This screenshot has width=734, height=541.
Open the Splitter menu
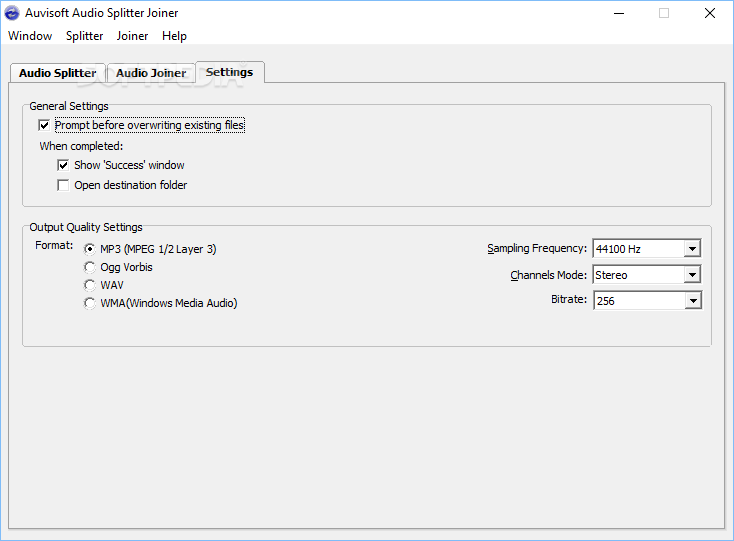(x=84, y=36)
